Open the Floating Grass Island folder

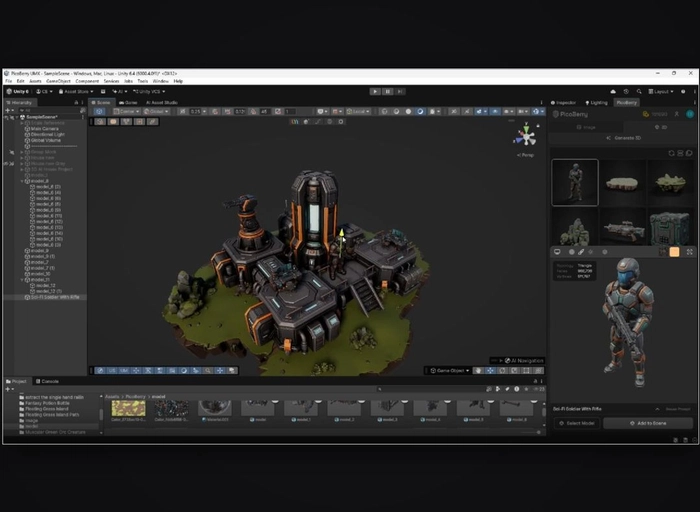click(47, 409)
